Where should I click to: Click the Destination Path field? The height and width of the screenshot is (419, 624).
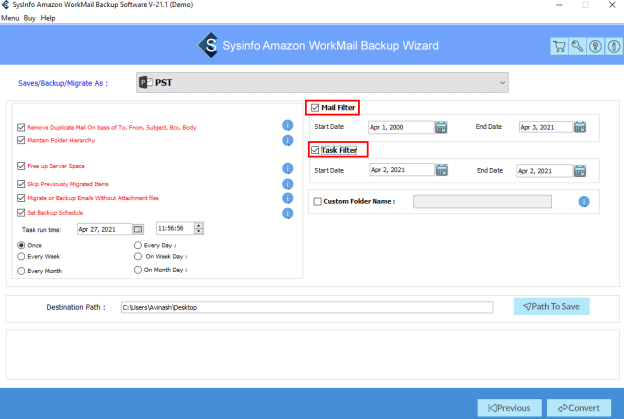coord(307,307)
